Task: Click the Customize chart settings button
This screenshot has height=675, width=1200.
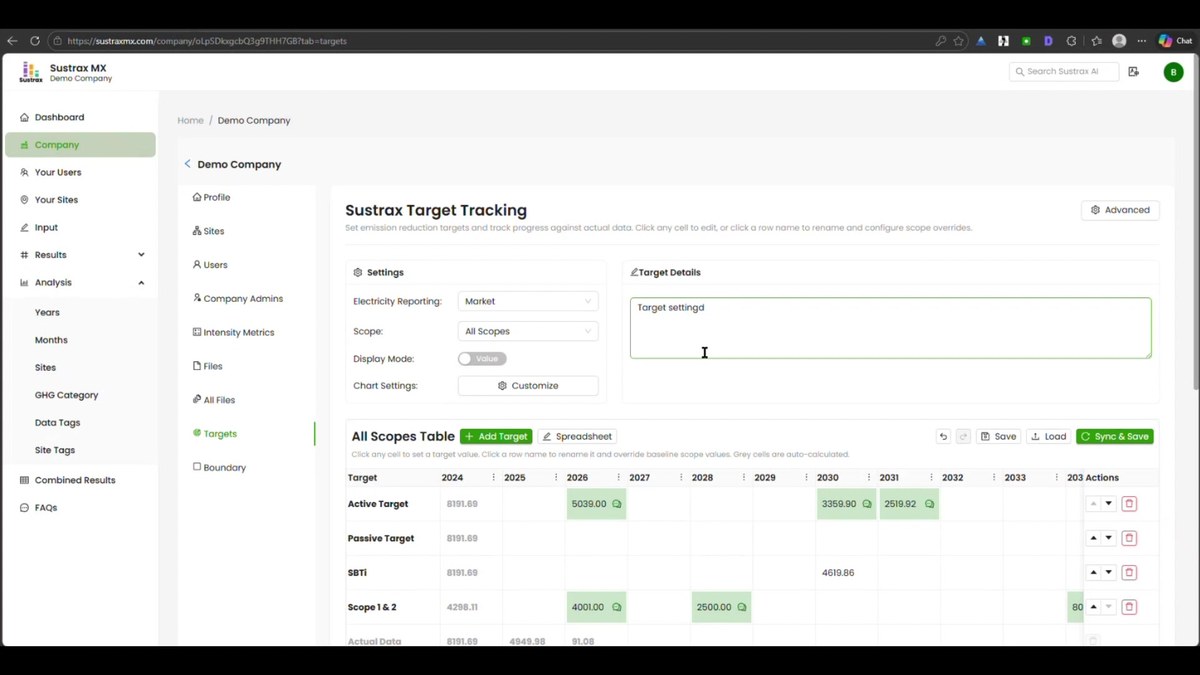Action: tap(528, 386)
